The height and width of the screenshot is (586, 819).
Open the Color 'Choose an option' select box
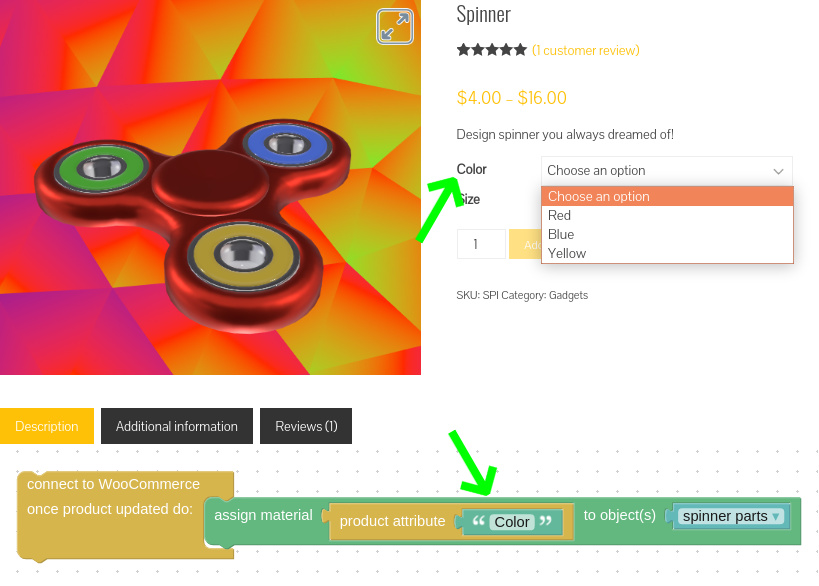(667, 171)
